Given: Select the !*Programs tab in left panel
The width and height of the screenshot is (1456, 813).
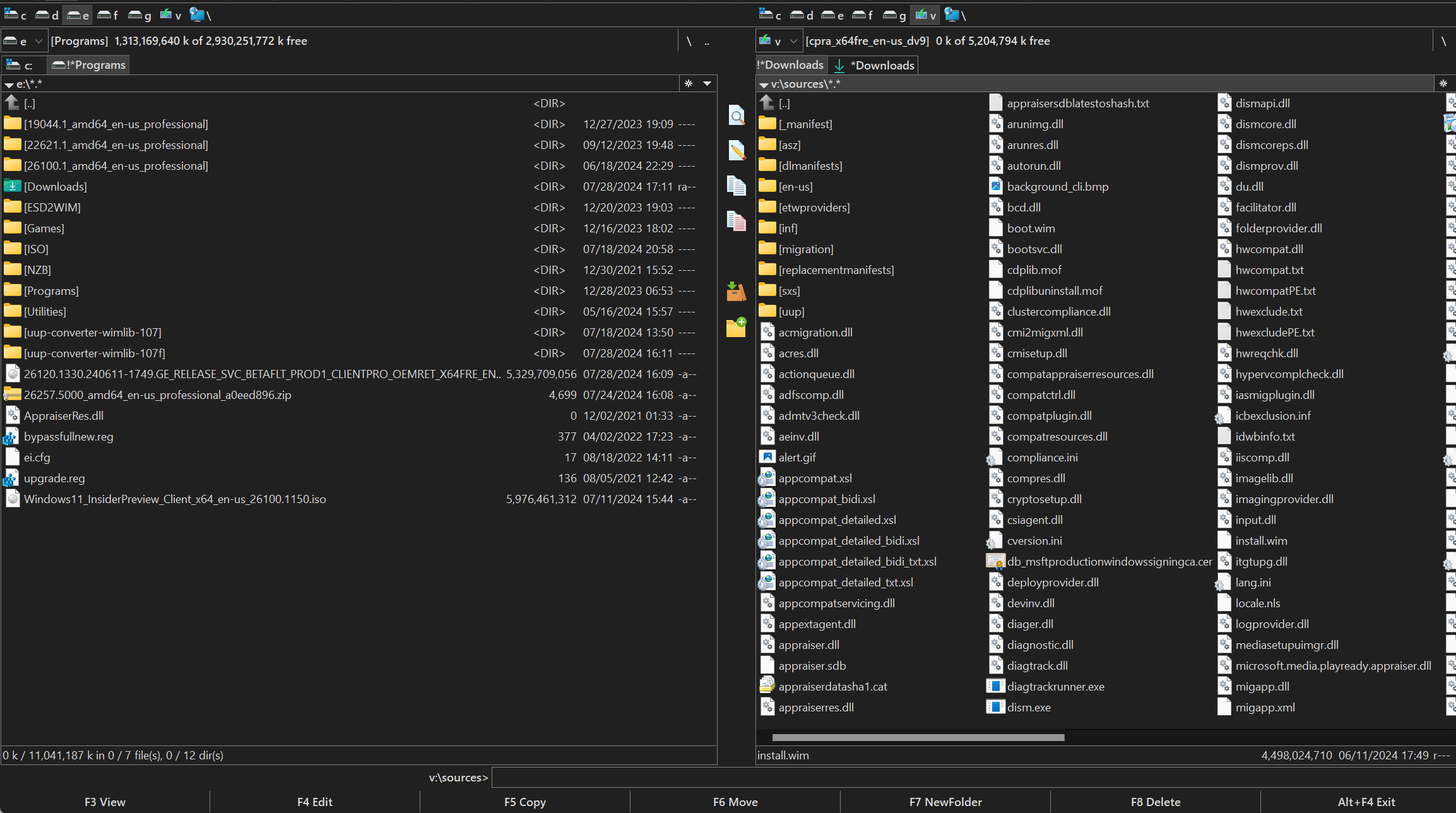Looking at the screenshot, I should (x=88, y=65).
